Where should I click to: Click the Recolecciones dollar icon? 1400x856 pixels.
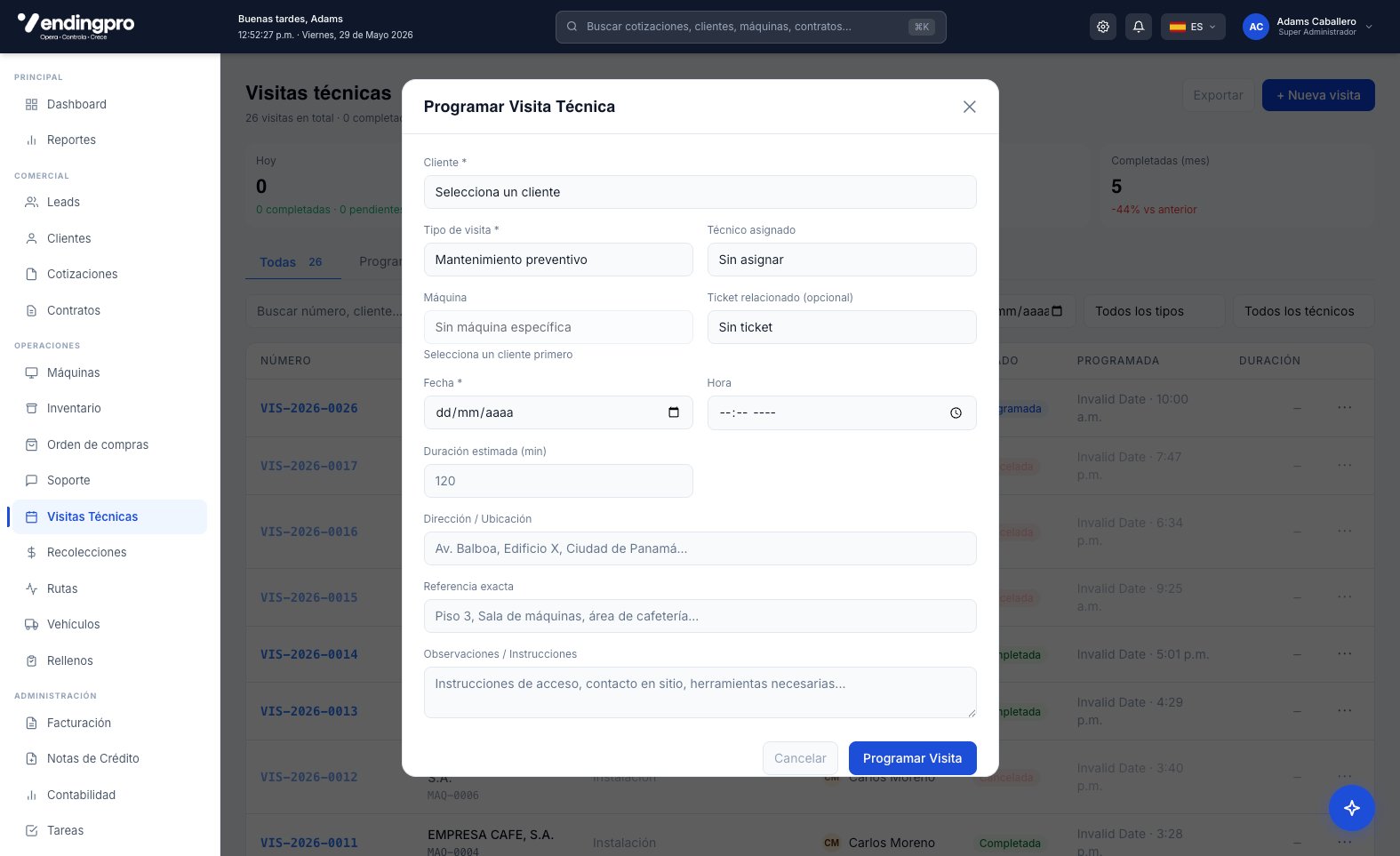point(31,552)
